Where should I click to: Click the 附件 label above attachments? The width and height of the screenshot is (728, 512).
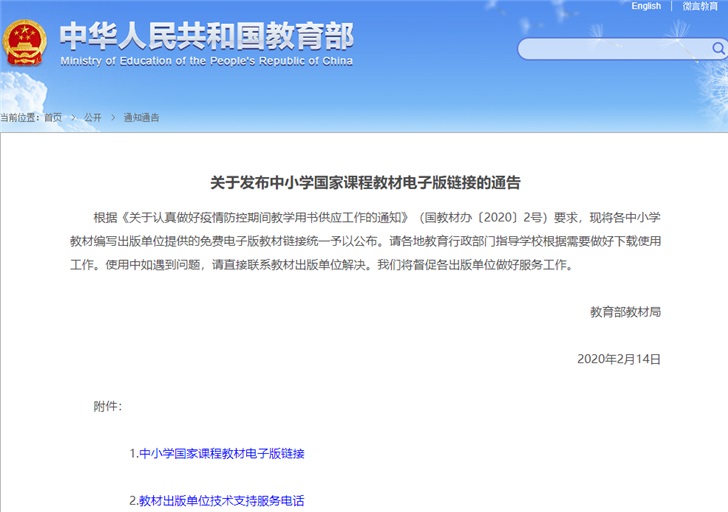tap(108, 406)
